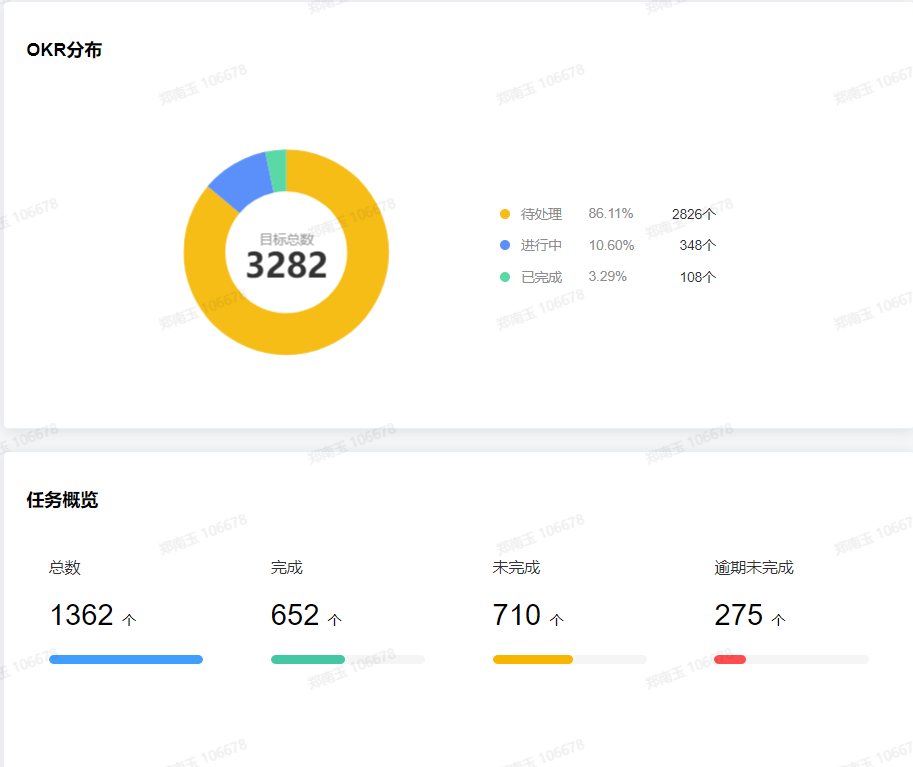Click the 10.60% percentage value

click(611, 245)
